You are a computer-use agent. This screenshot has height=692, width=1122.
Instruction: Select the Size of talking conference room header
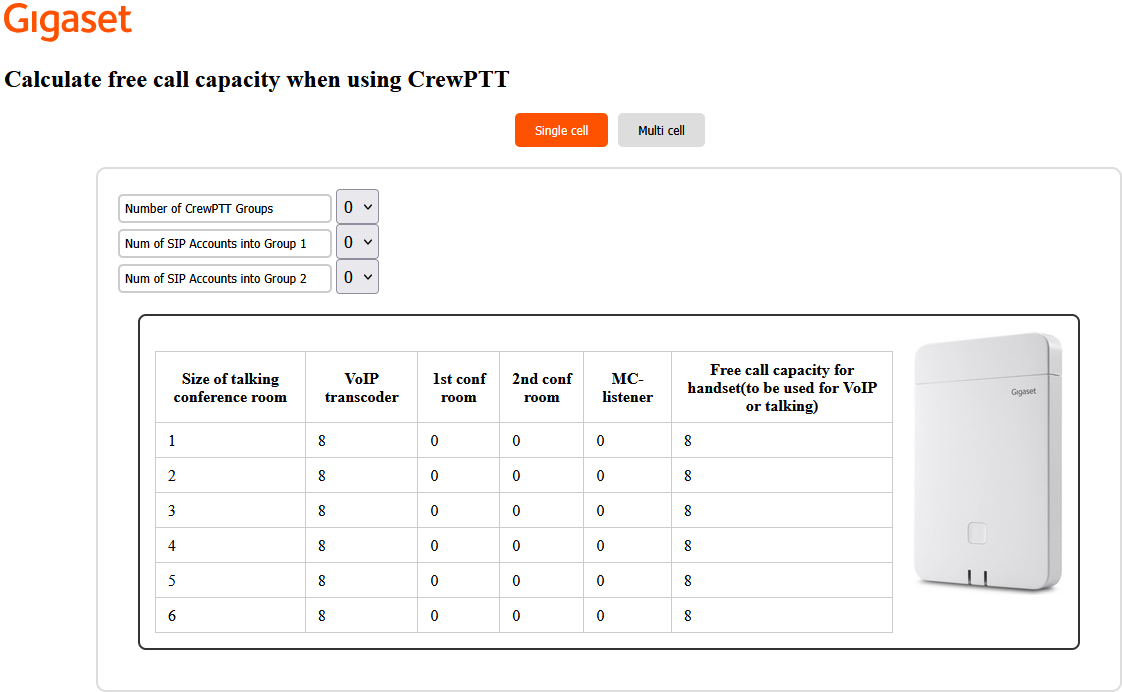[230, 388]
